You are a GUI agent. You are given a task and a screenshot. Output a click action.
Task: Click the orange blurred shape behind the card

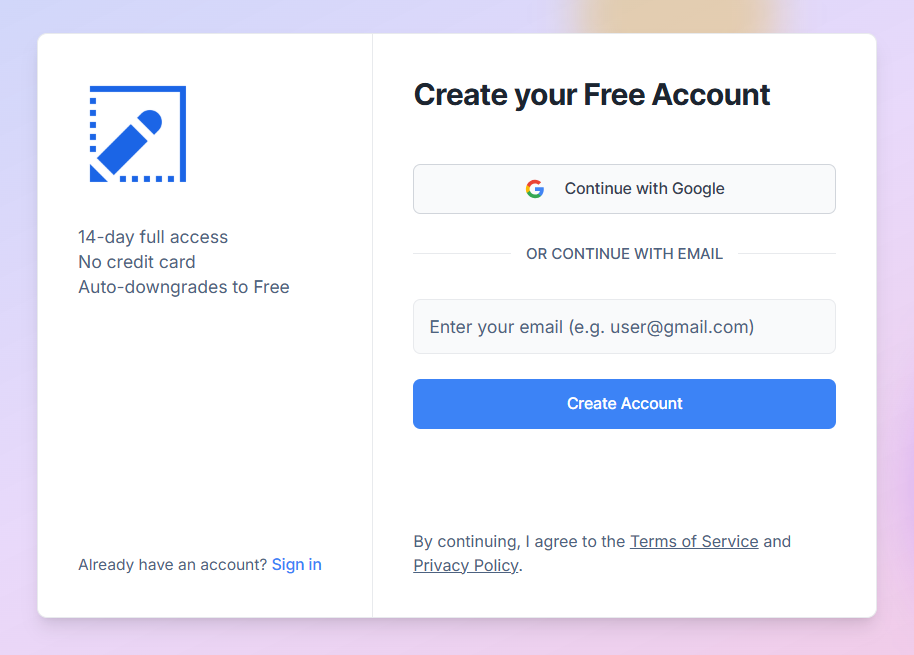(681, 16)
